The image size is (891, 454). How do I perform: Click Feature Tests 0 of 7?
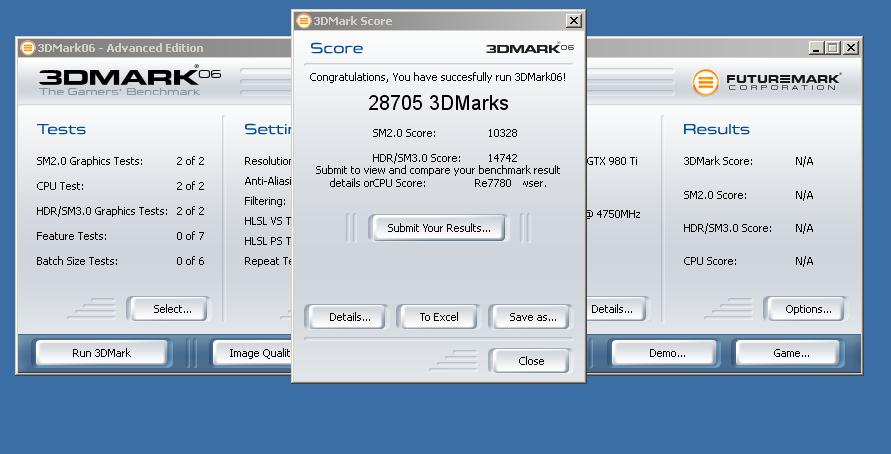point(120,236)
